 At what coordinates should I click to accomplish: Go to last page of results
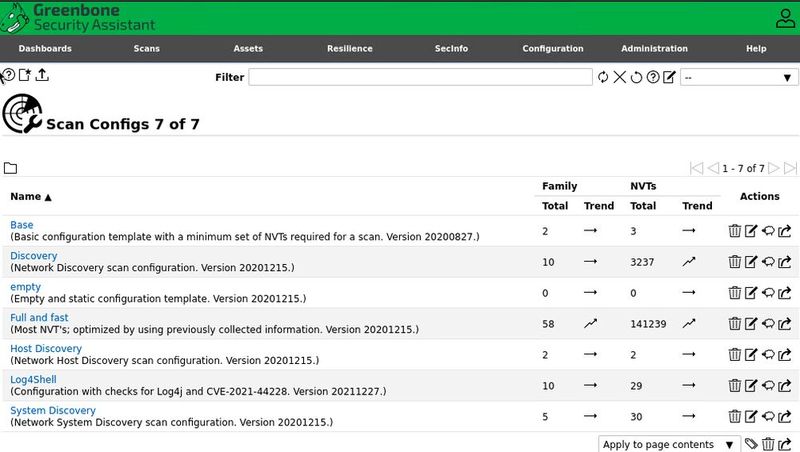pyautogui.click(x=790, y=168)
